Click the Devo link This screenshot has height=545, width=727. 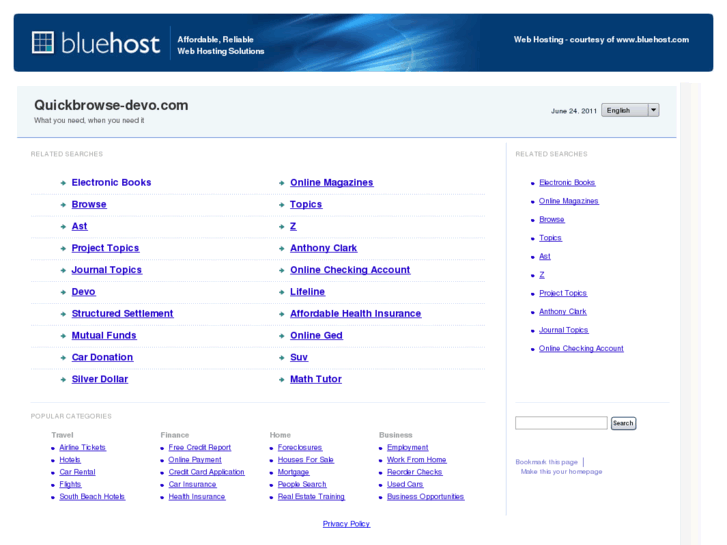click(x=83, y=292)
